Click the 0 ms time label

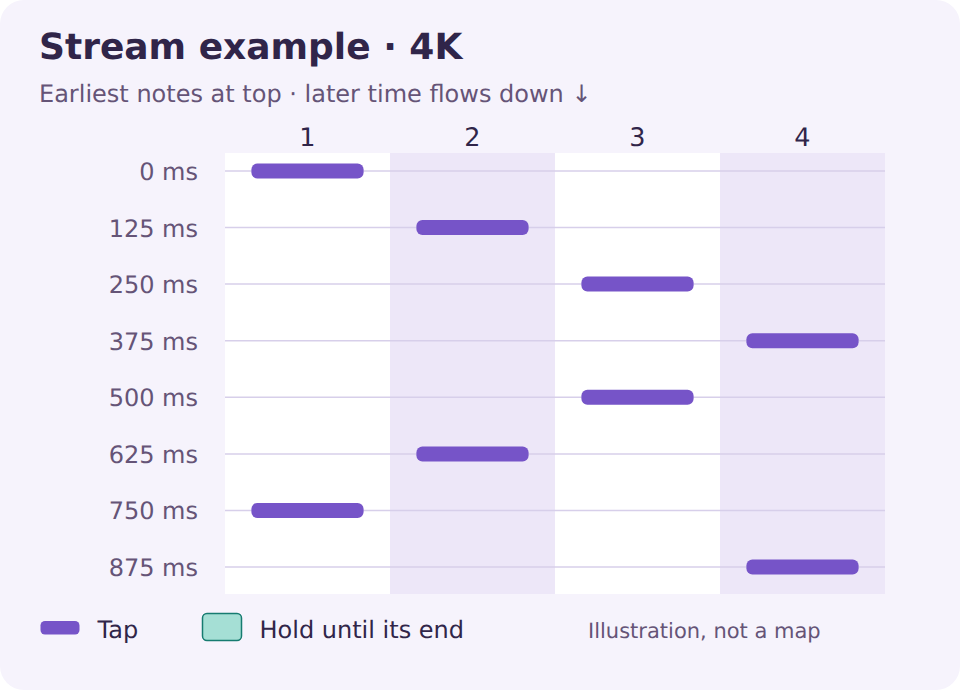[x=168, y=171]
